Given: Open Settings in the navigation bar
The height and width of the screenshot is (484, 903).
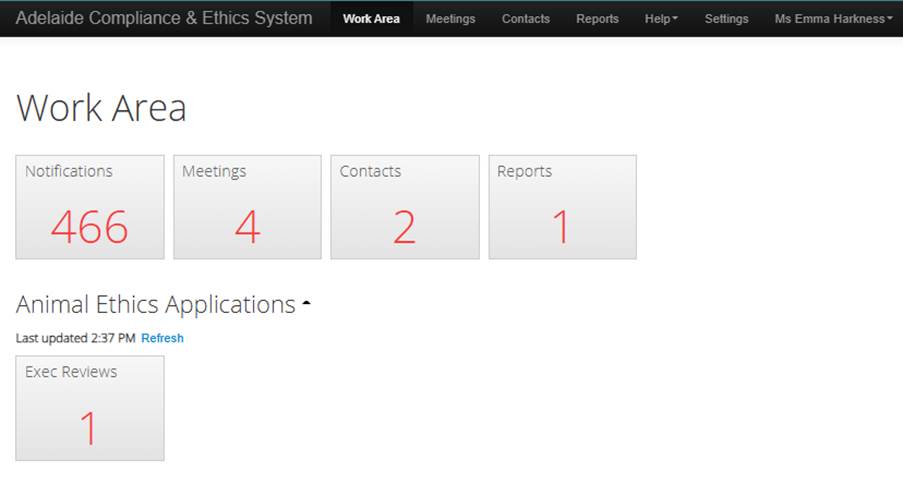Looking at the screenshot, I should [726, 19].
